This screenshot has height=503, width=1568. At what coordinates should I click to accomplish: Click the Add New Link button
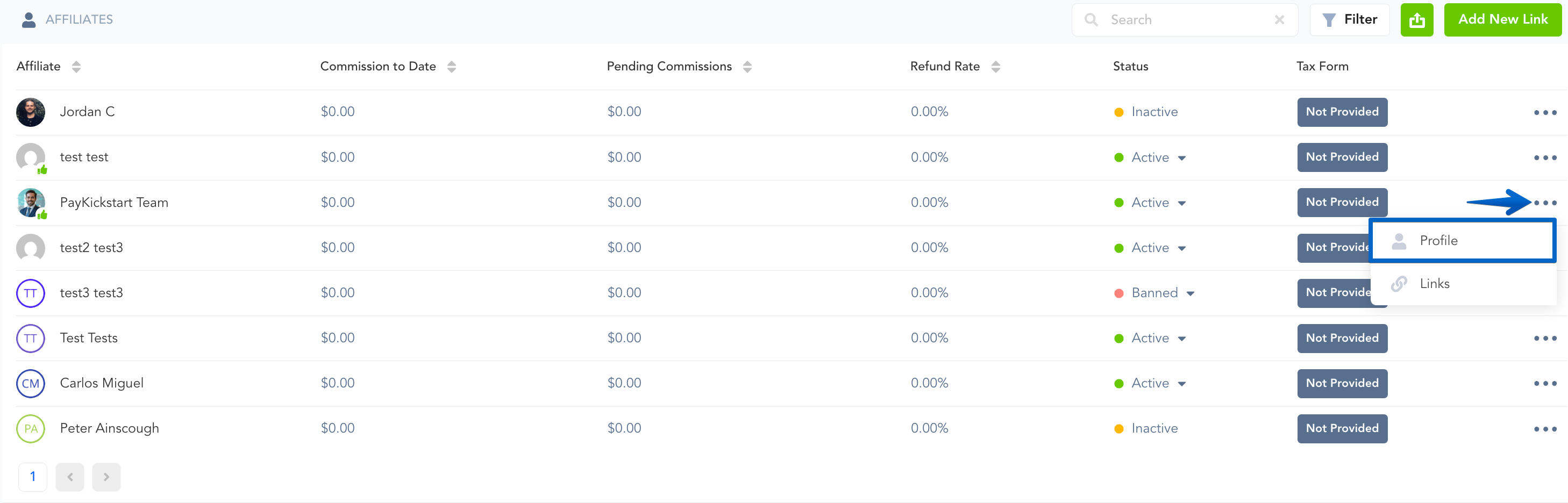tap(1502, 20)
